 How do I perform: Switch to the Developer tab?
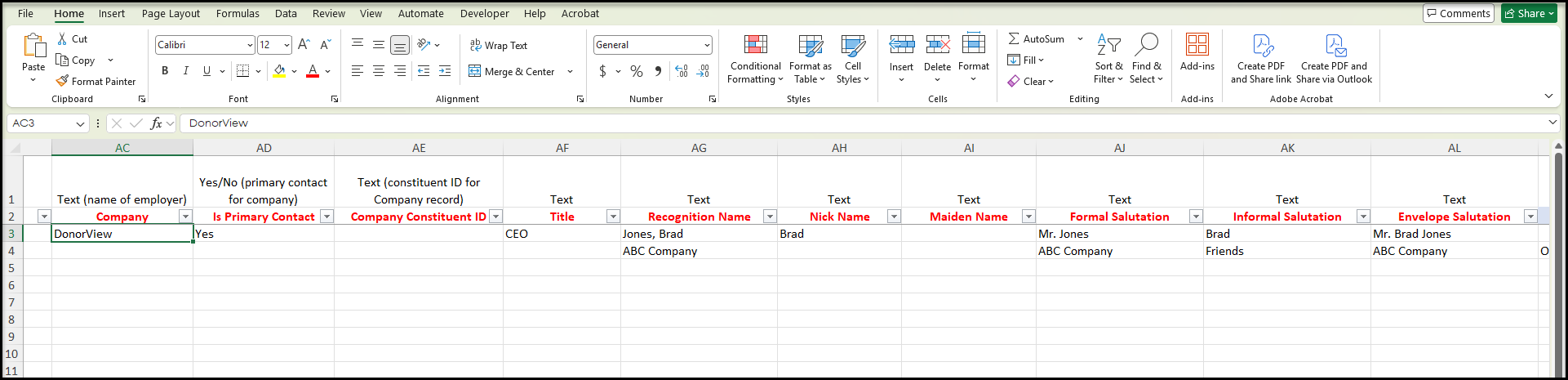tap(484, 13)
